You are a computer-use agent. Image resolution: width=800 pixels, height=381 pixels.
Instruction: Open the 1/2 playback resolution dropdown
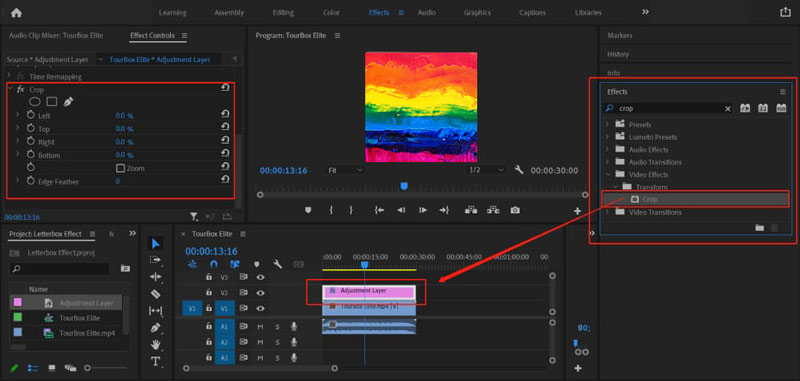point(486,170)
